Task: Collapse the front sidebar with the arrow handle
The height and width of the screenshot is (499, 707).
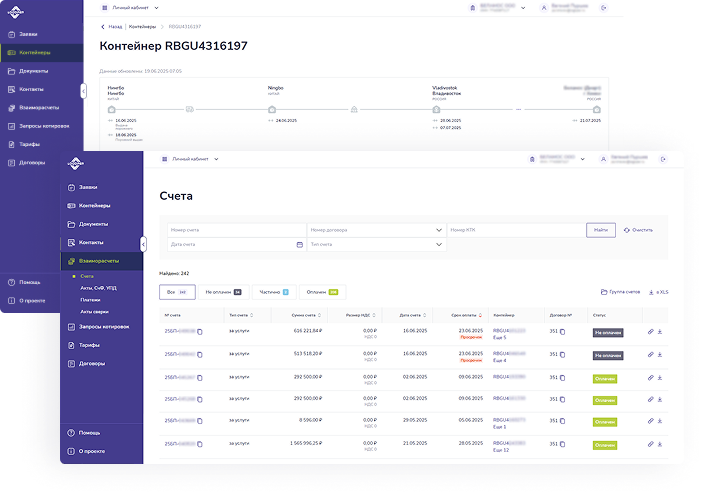Action: click(x=143, y=244)
